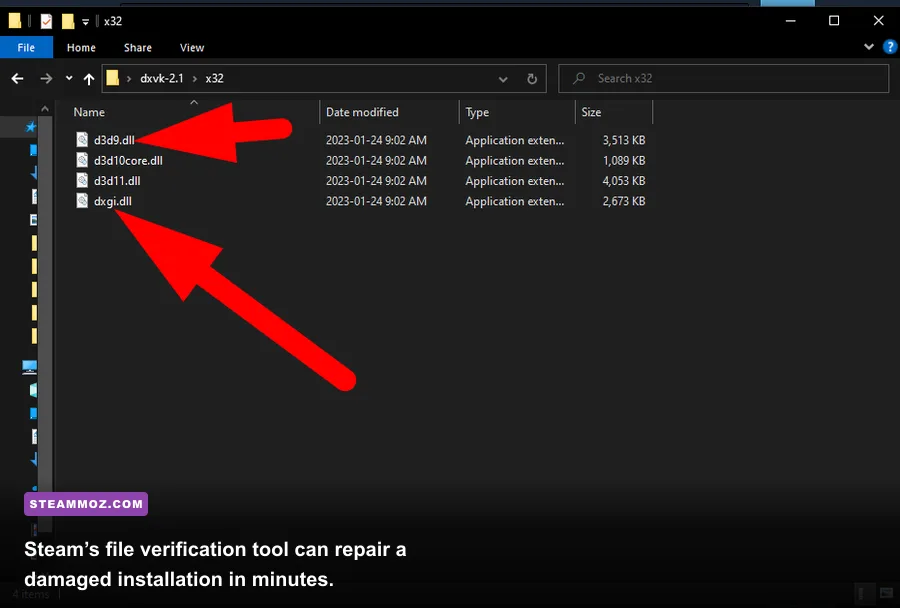Switch to the View ribbon tab
This screenshot has width=900, height=608.
(192, 48)
